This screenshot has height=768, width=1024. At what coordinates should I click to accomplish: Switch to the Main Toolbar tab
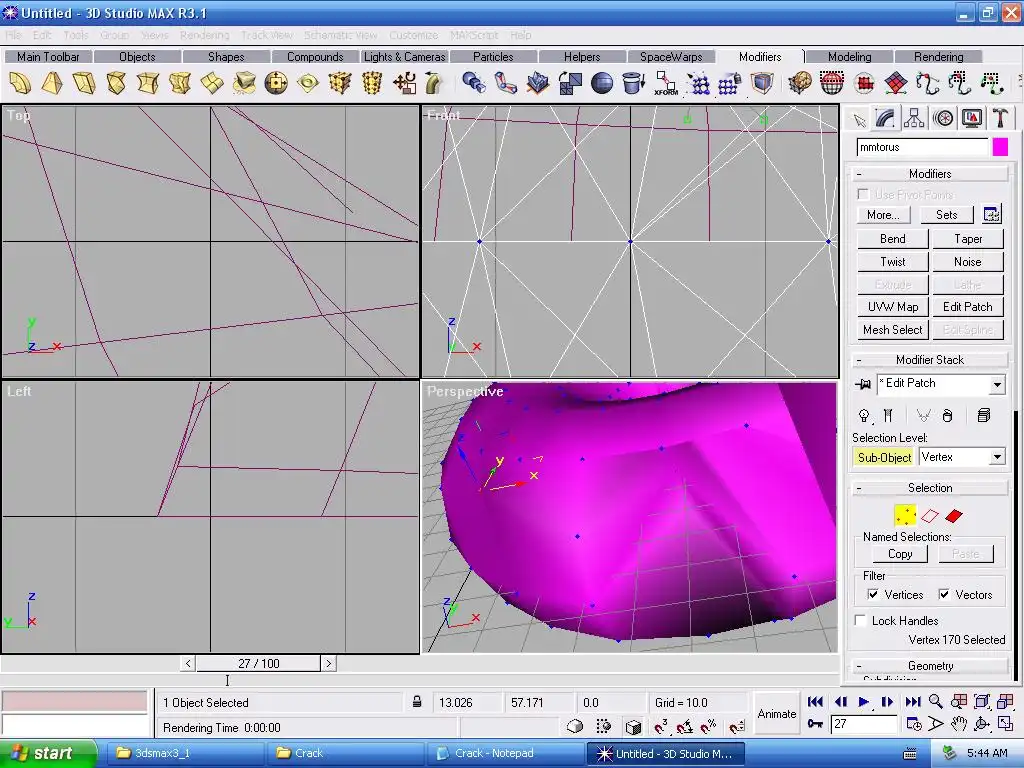pos(48,57)
